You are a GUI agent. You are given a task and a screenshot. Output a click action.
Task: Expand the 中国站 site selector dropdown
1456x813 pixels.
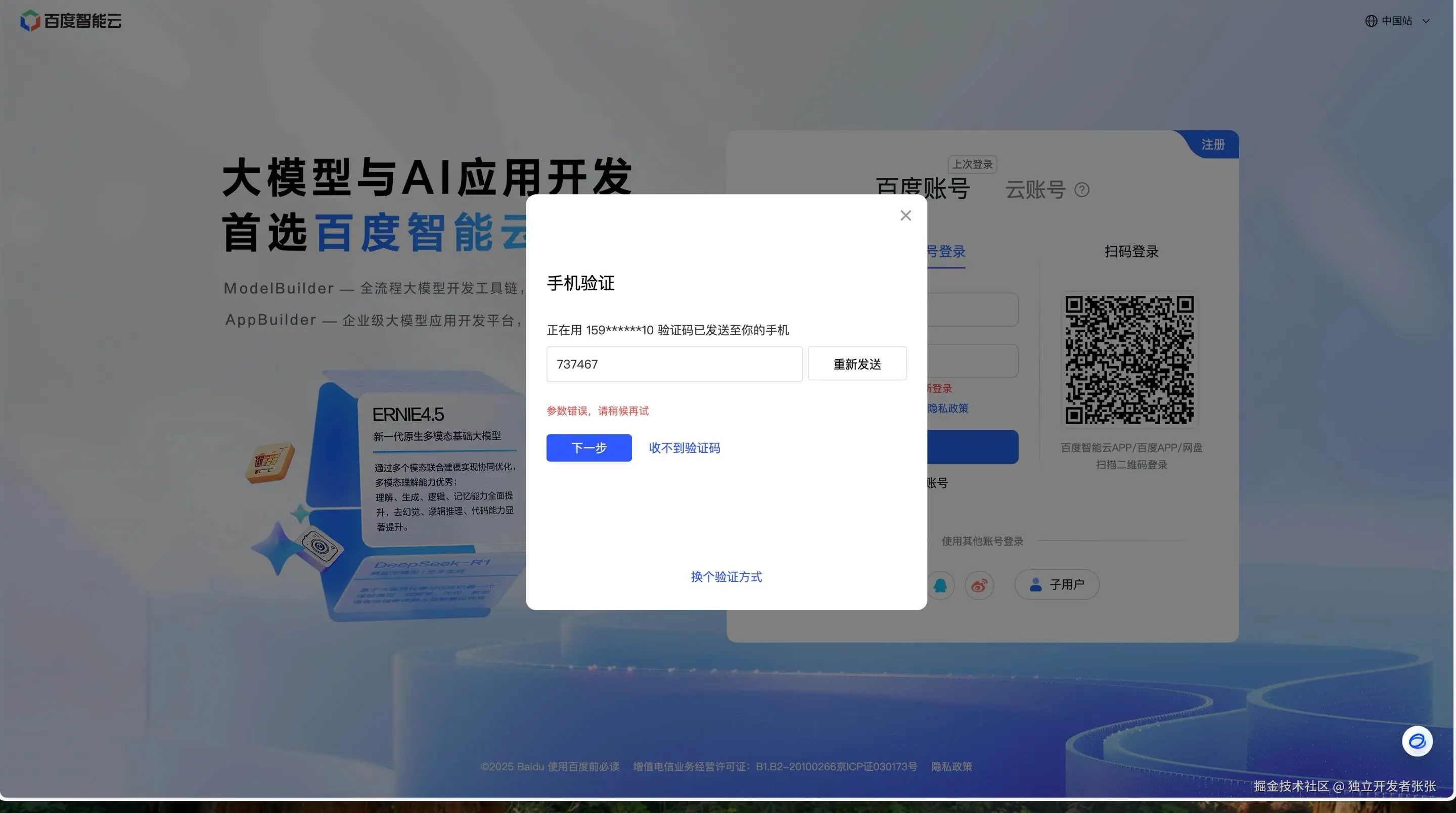tap(1426, 20)
